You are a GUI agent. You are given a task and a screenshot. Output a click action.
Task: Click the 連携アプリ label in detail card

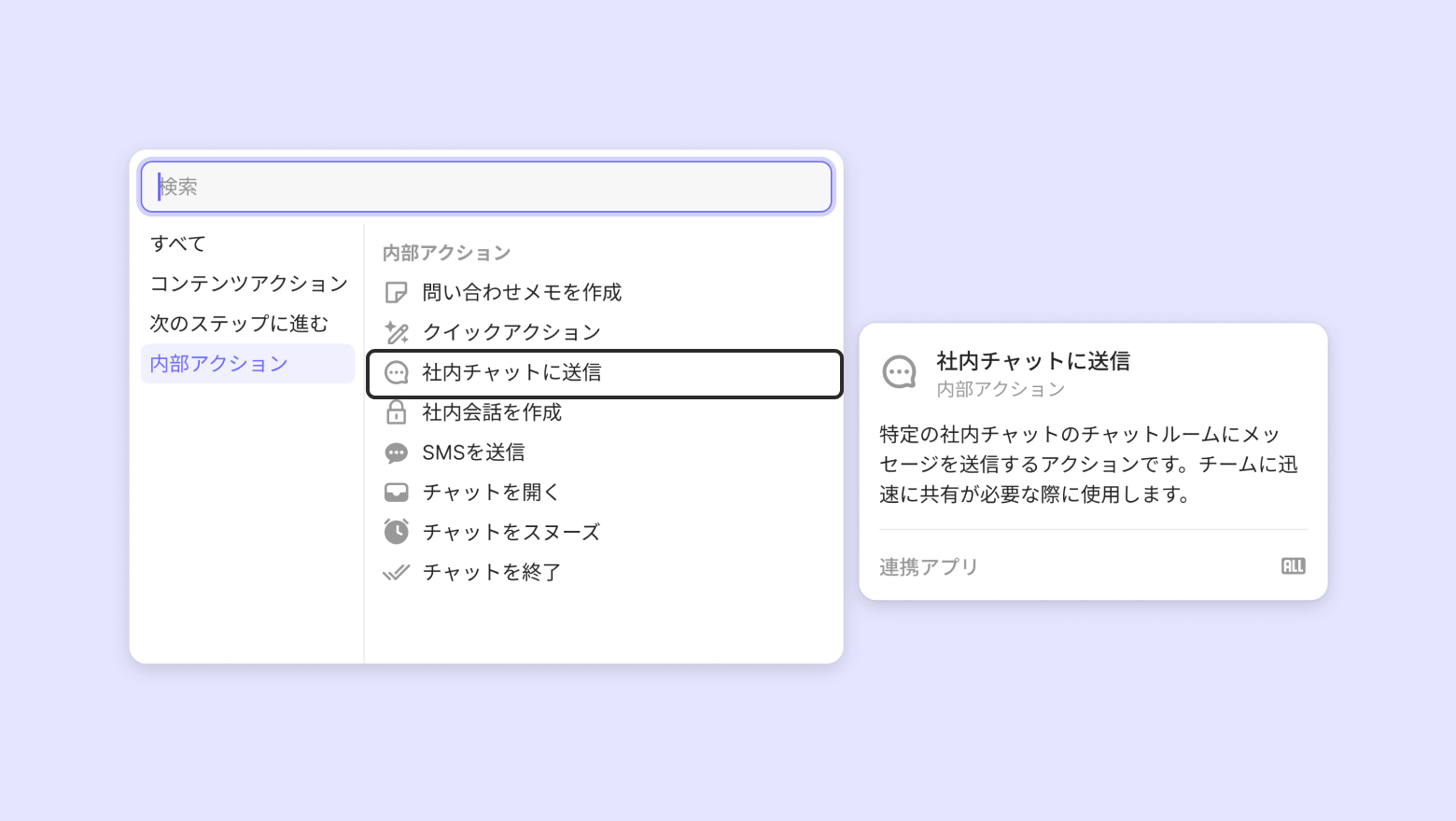pyautogui.click(x=929, y=567)
